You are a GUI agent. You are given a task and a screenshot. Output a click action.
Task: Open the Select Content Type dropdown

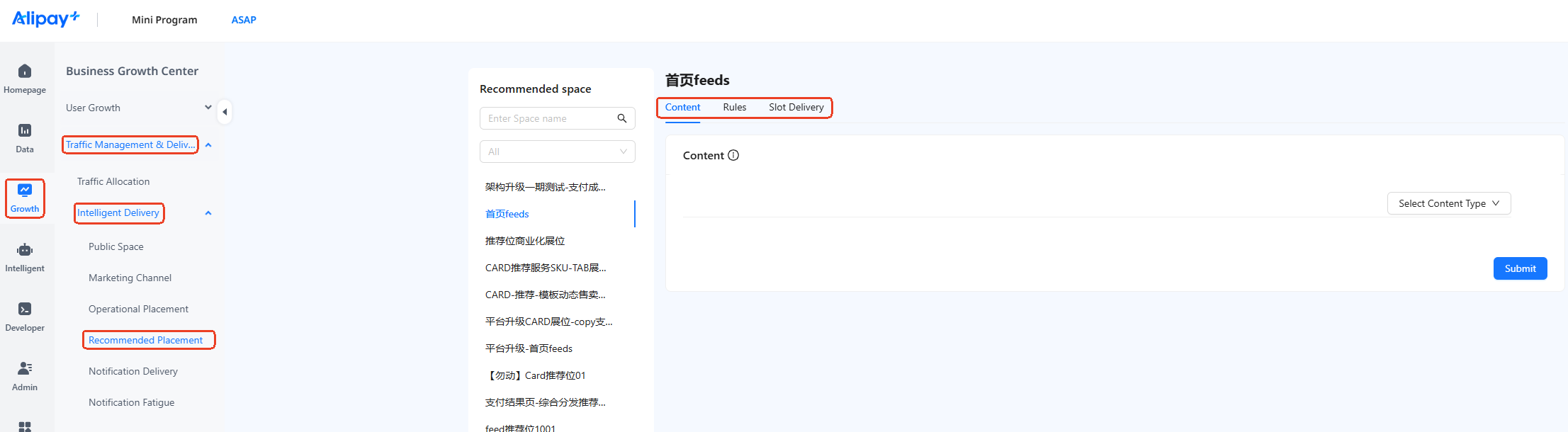tap(1449, 203)
